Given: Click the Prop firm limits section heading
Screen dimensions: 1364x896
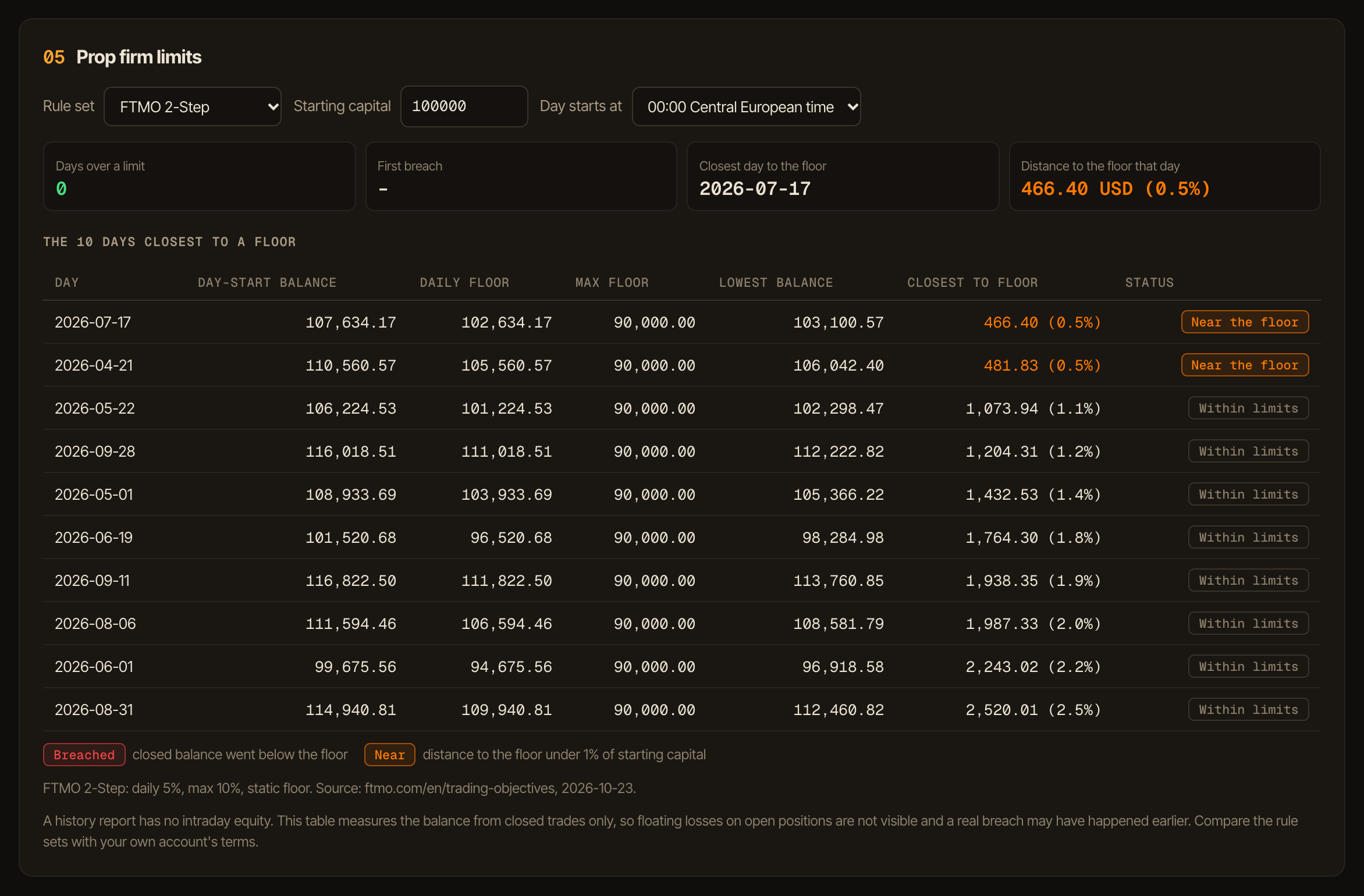Looking at the screenshot, I should [138, 57].
